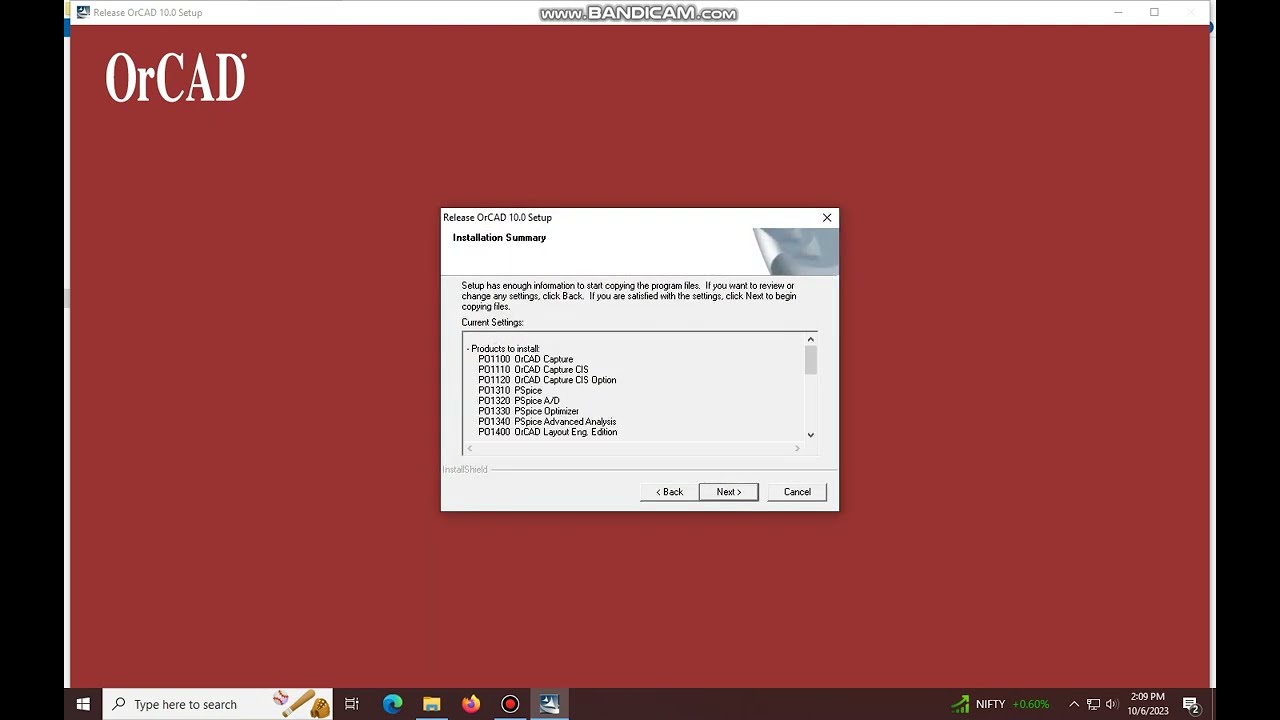Click the setup window title bar icon
This screenshot has width=1280, height=720.
point(83,12)
